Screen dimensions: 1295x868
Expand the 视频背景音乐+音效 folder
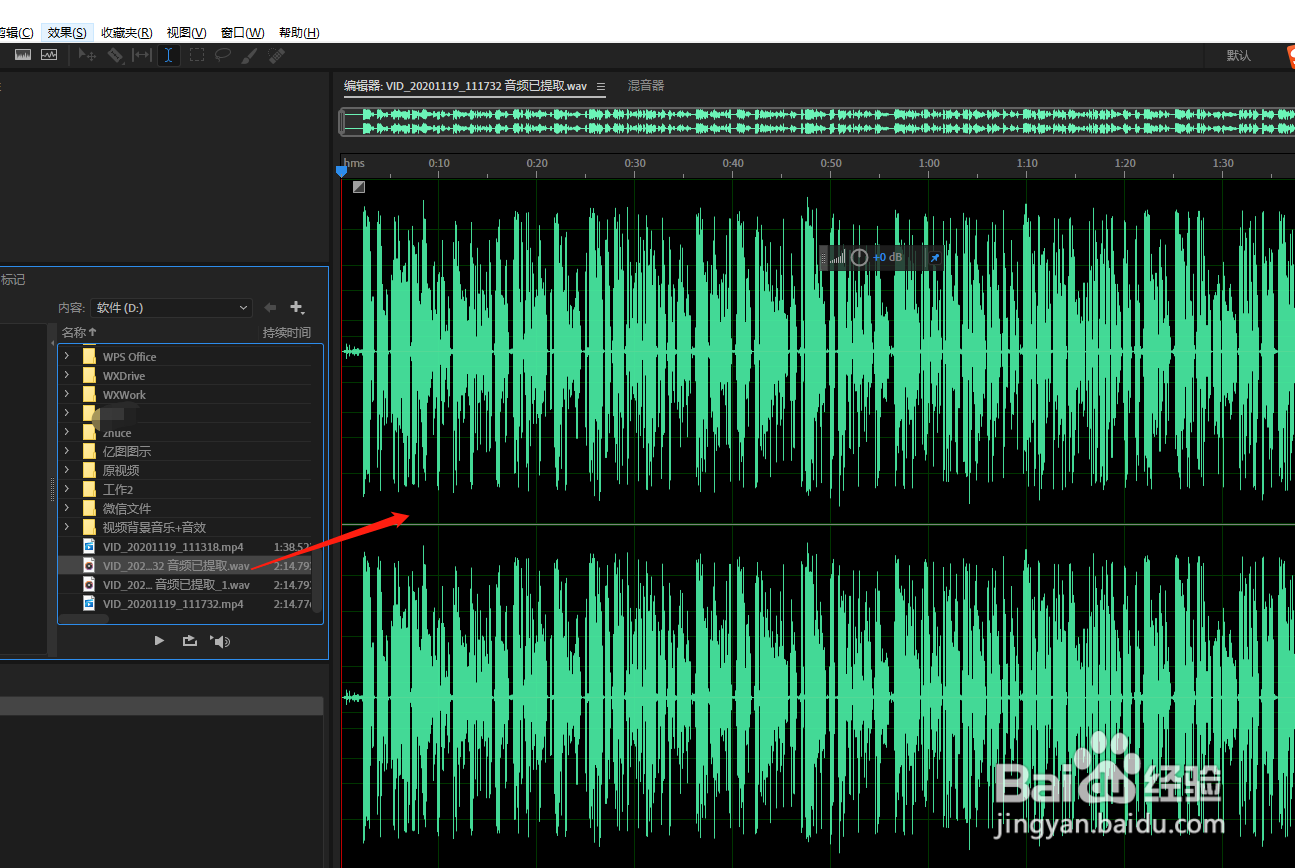[67, 527]
